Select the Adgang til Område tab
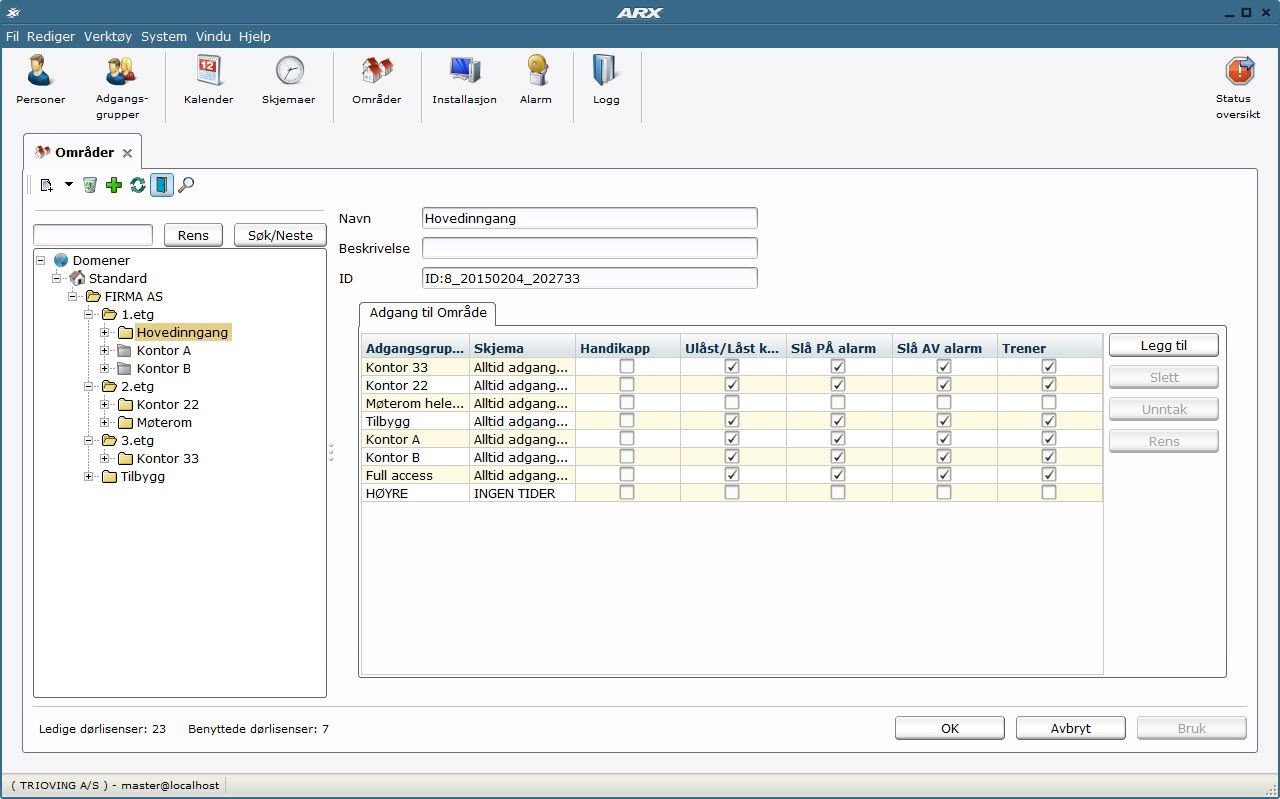This screenshot has height=799, width=1280. pyautogui.click(x=428, y=313)
